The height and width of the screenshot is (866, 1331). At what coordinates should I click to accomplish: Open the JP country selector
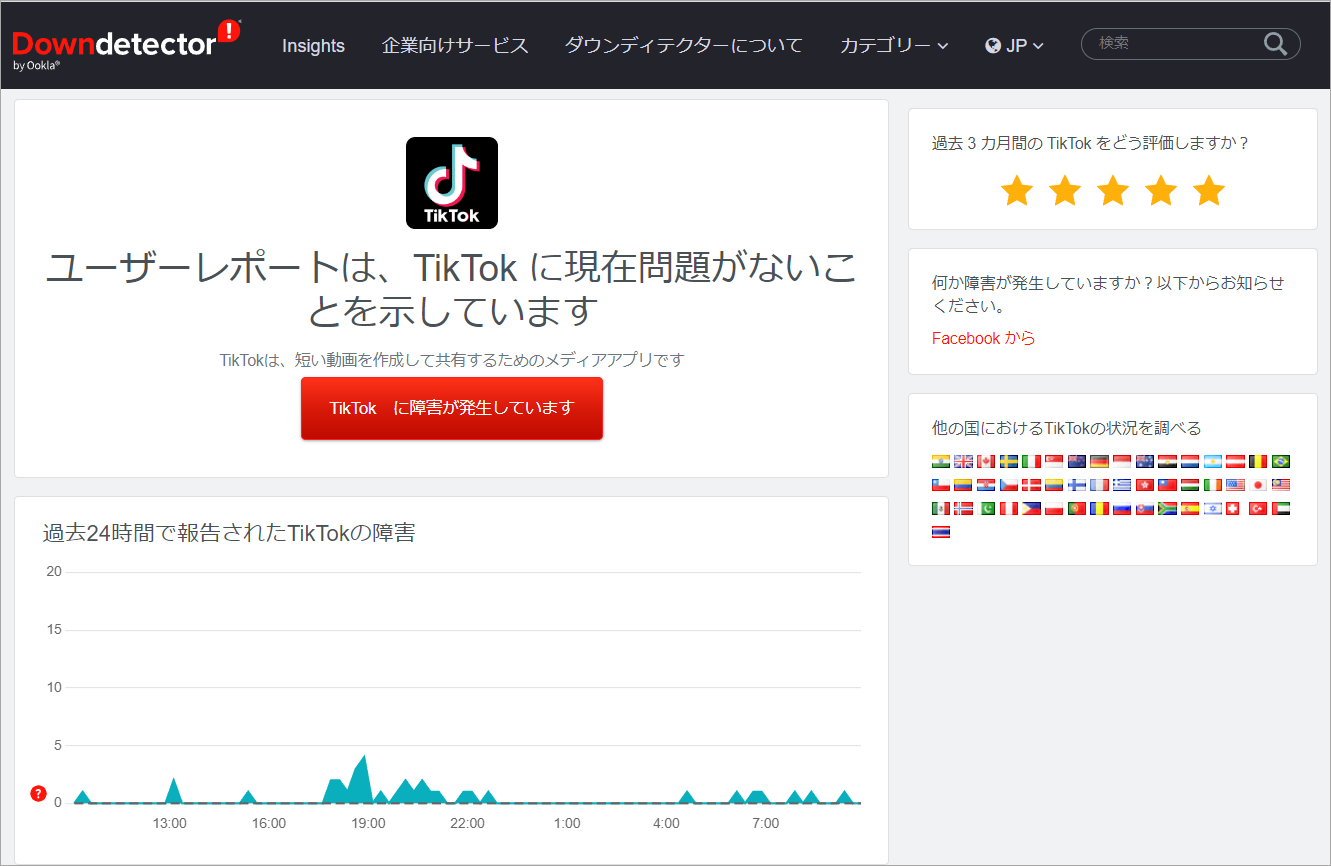point(1014,45)
